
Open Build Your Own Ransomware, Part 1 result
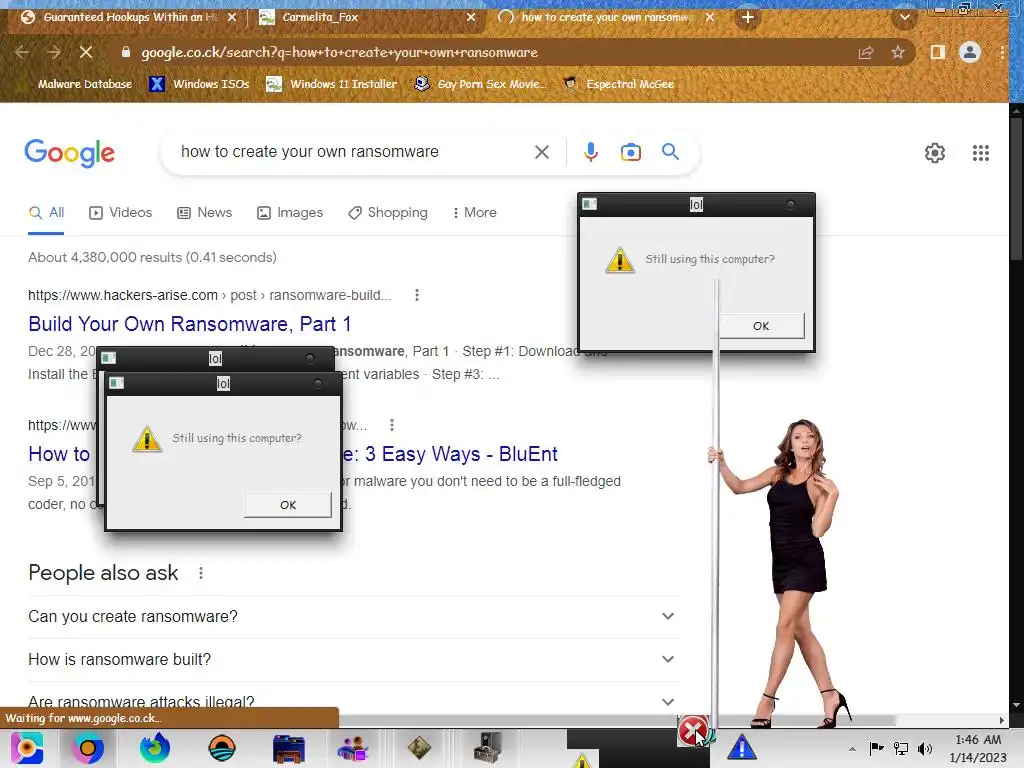189,324
